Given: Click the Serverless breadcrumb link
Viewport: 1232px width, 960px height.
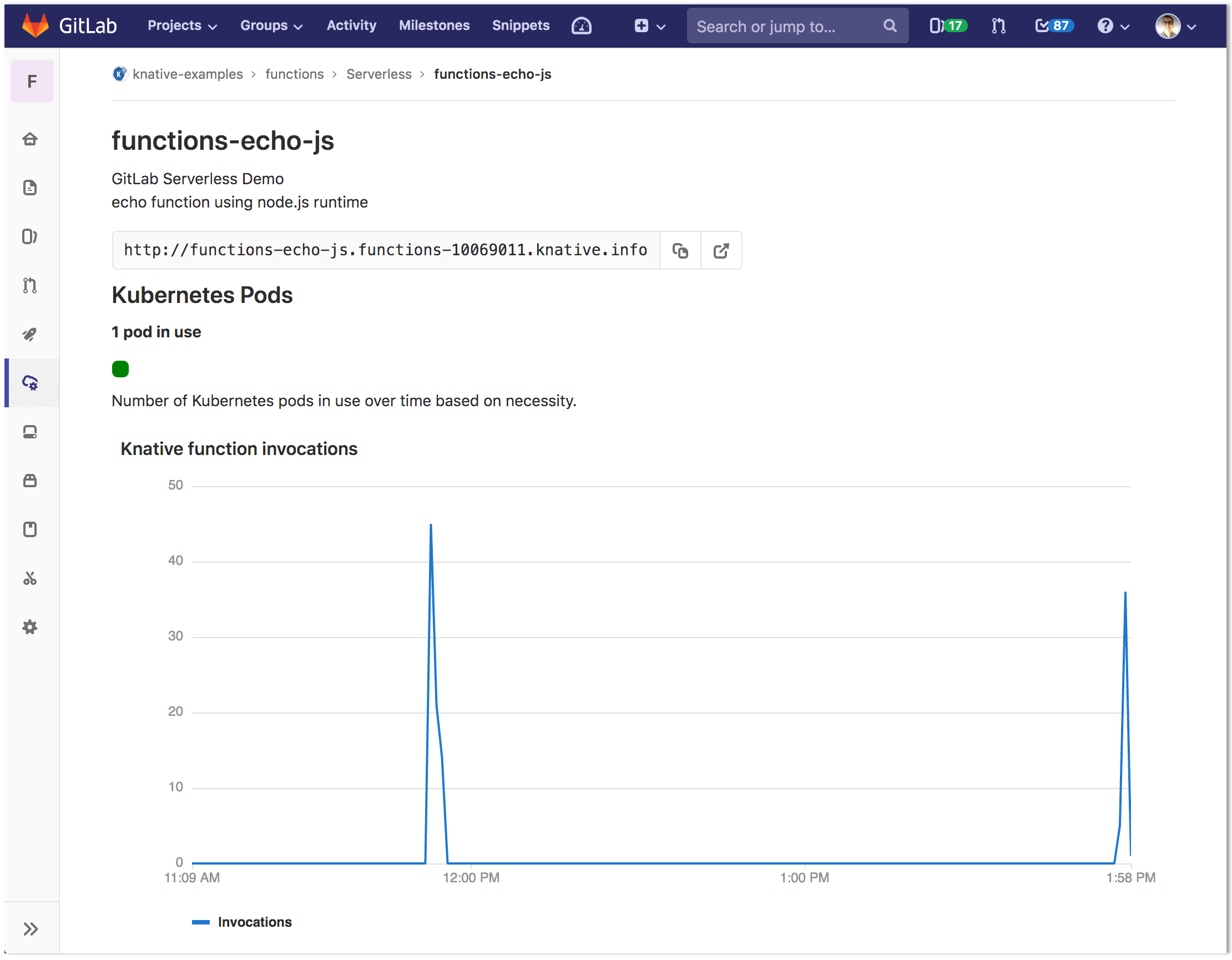Looking at the screenshot, I should pyautogui.click(x=379, y=73).
